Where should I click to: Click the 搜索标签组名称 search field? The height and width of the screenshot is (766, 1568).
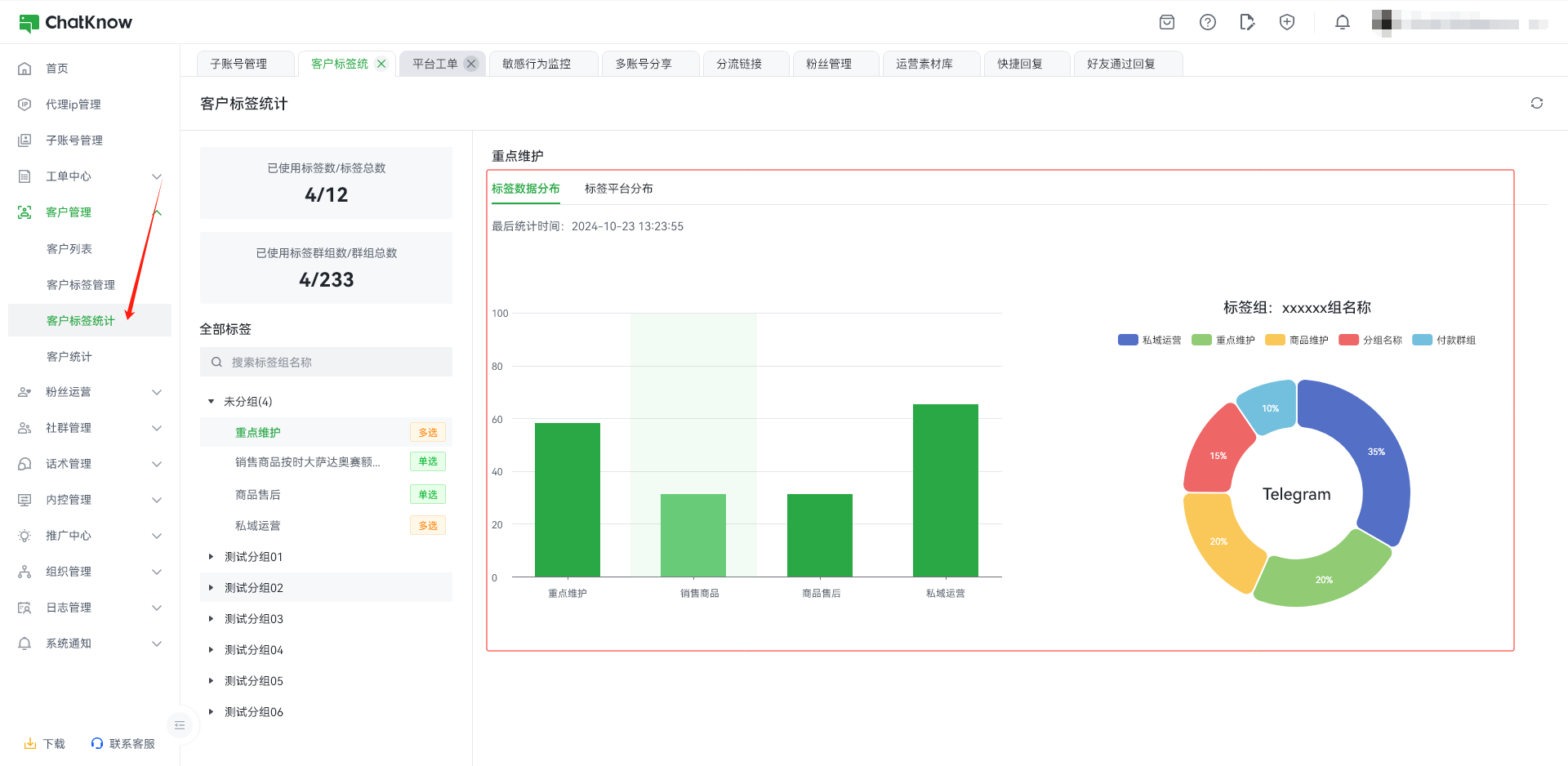(x=327, y=363)
